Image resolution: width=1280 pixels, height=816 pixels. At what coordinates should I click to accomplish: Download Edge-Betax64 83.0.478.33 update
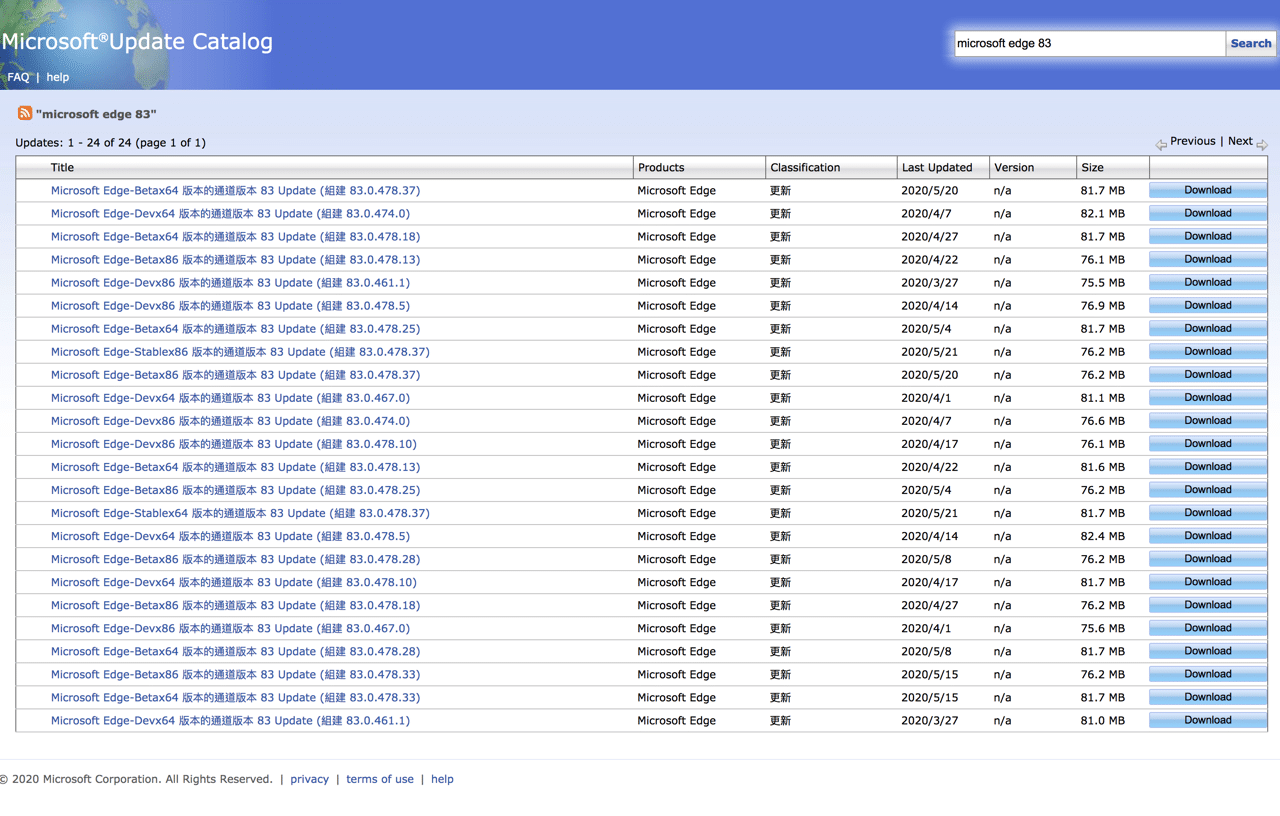[x=1208, y=697]
